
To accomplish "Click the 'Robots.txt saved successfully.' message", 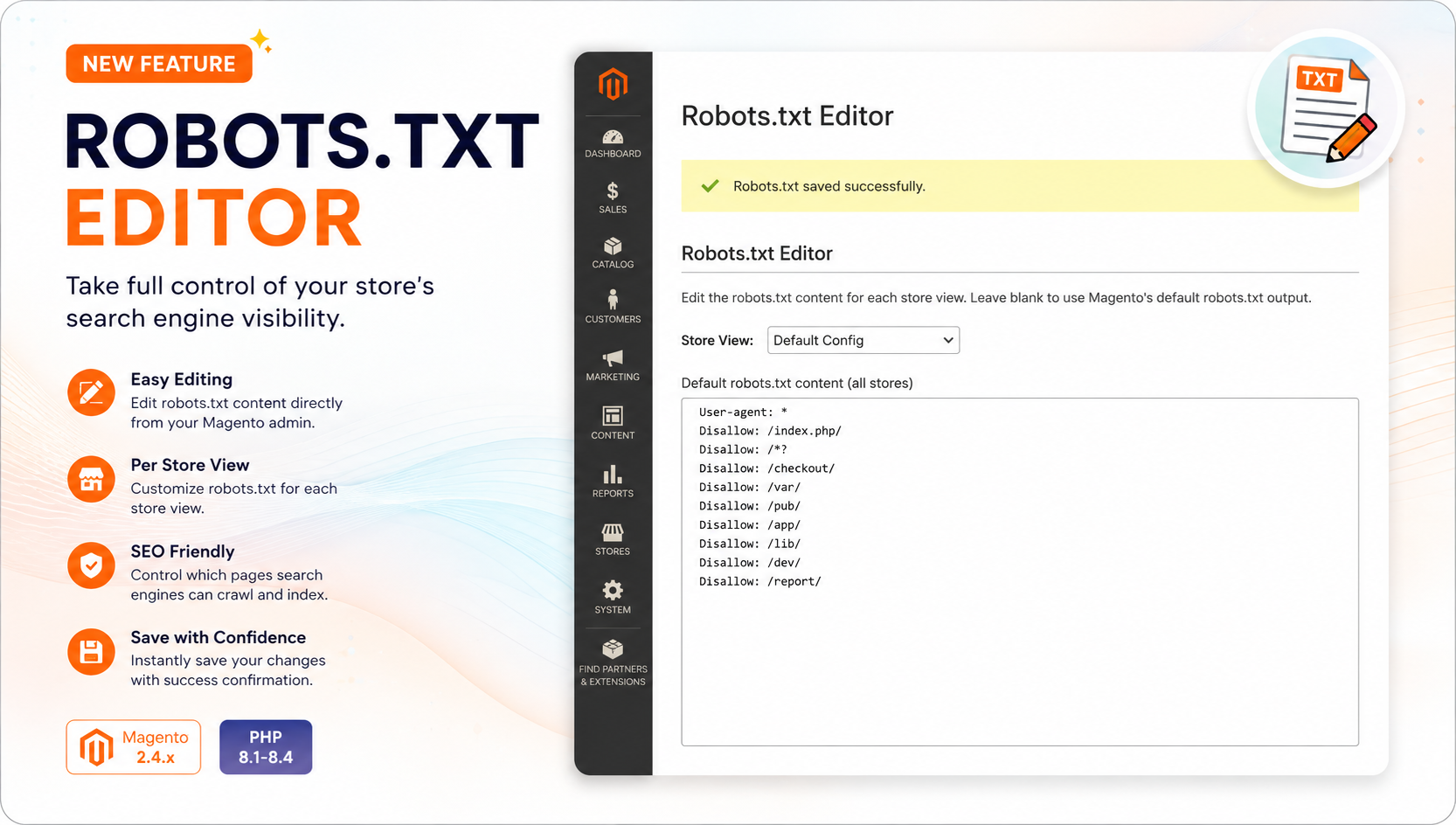I will click(x=829, y=186).
